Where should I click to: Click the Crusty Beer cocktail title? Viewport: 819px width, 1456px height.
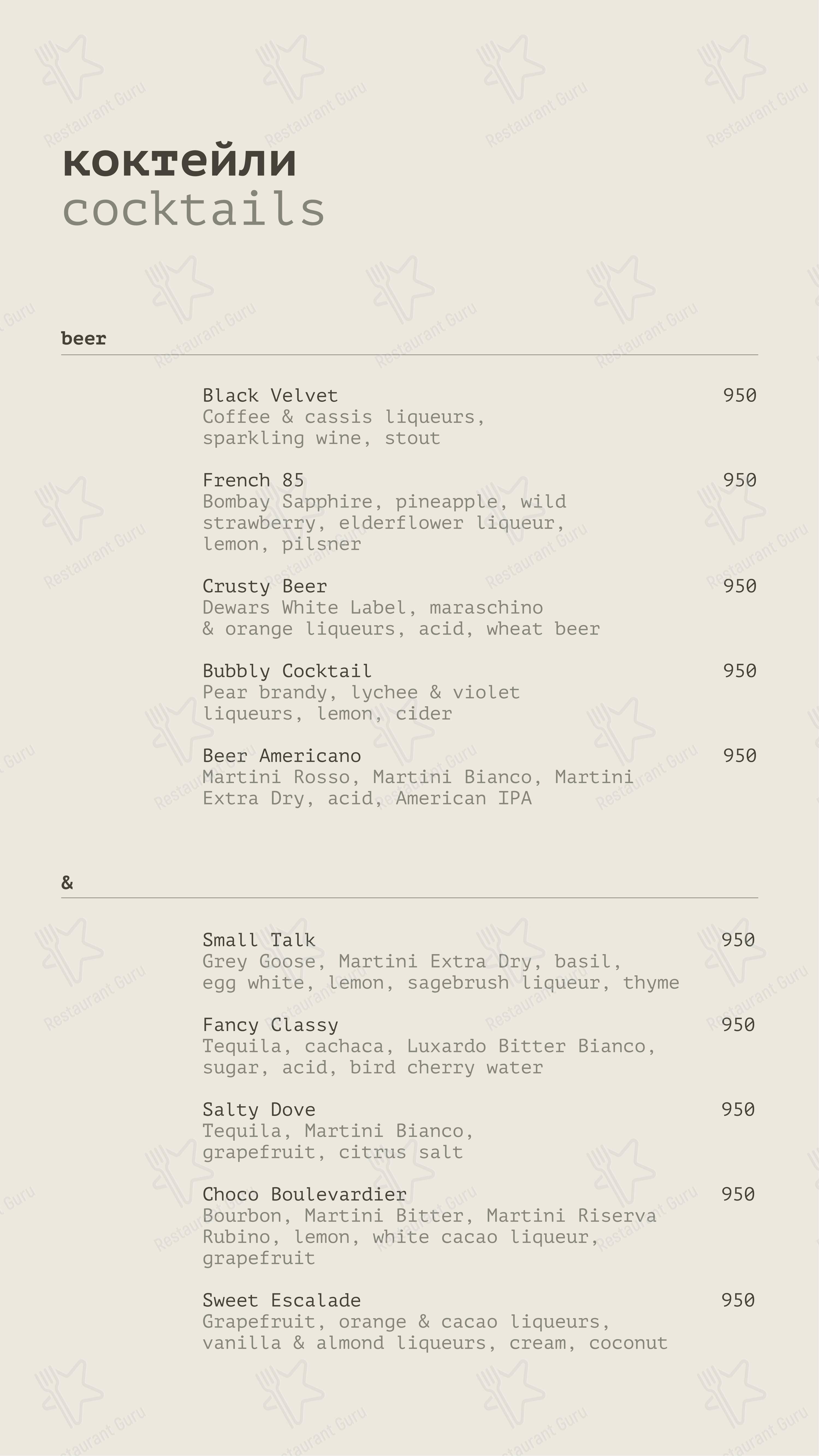[265, 586]
